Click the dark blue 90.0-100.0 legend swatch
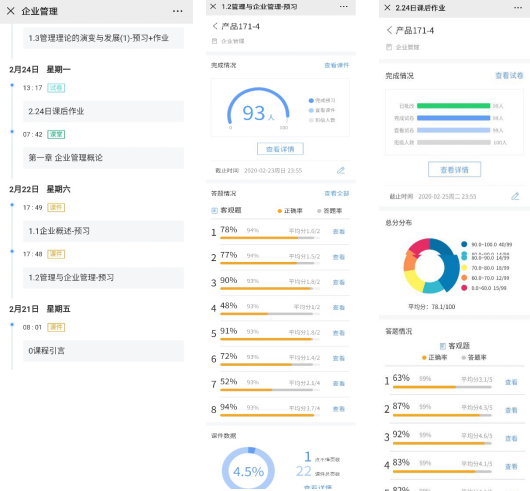The image size is (530, 491). [x=464, y=244]
